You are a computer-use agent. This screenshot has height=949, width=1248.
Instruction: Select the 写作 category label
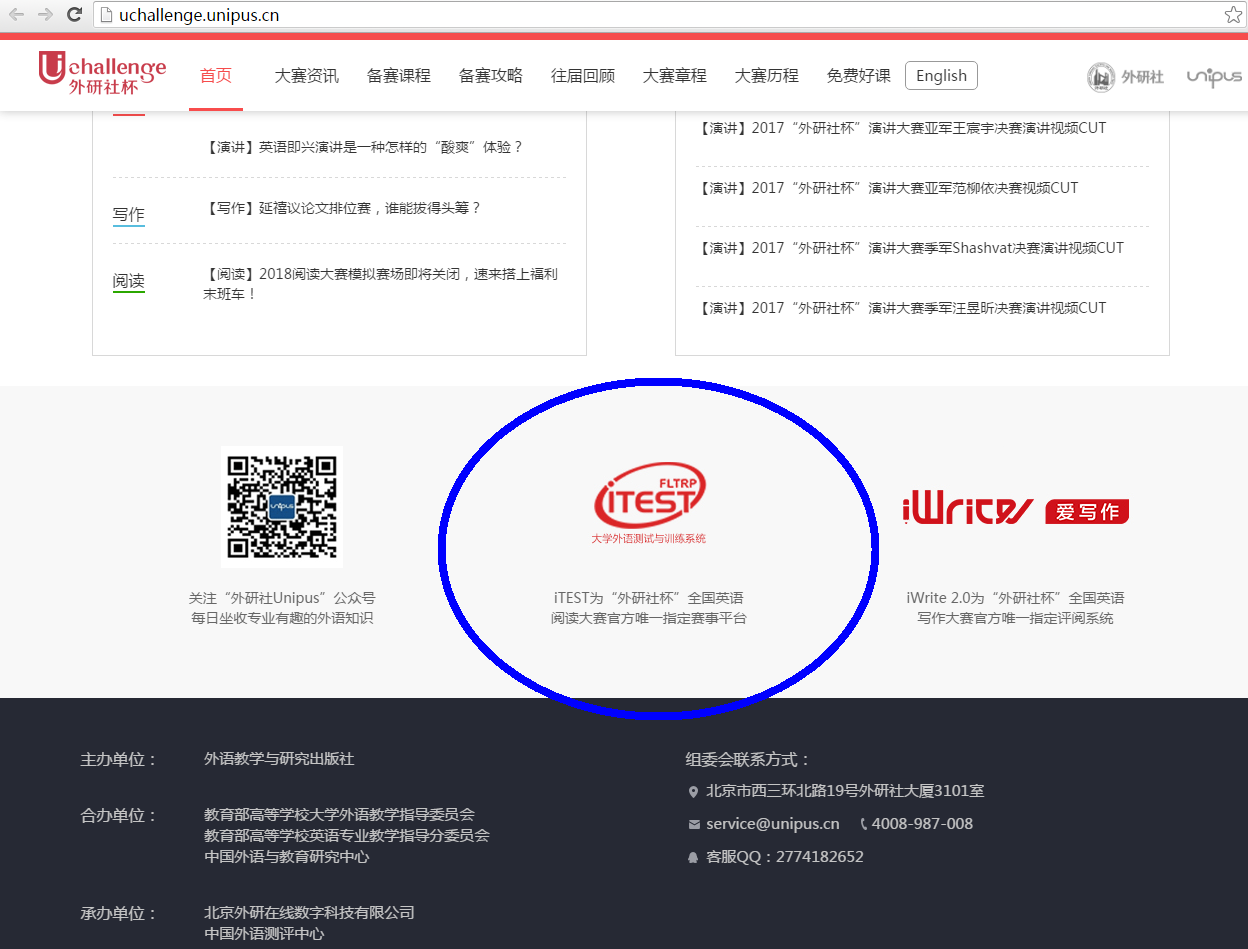pos(128,214)
